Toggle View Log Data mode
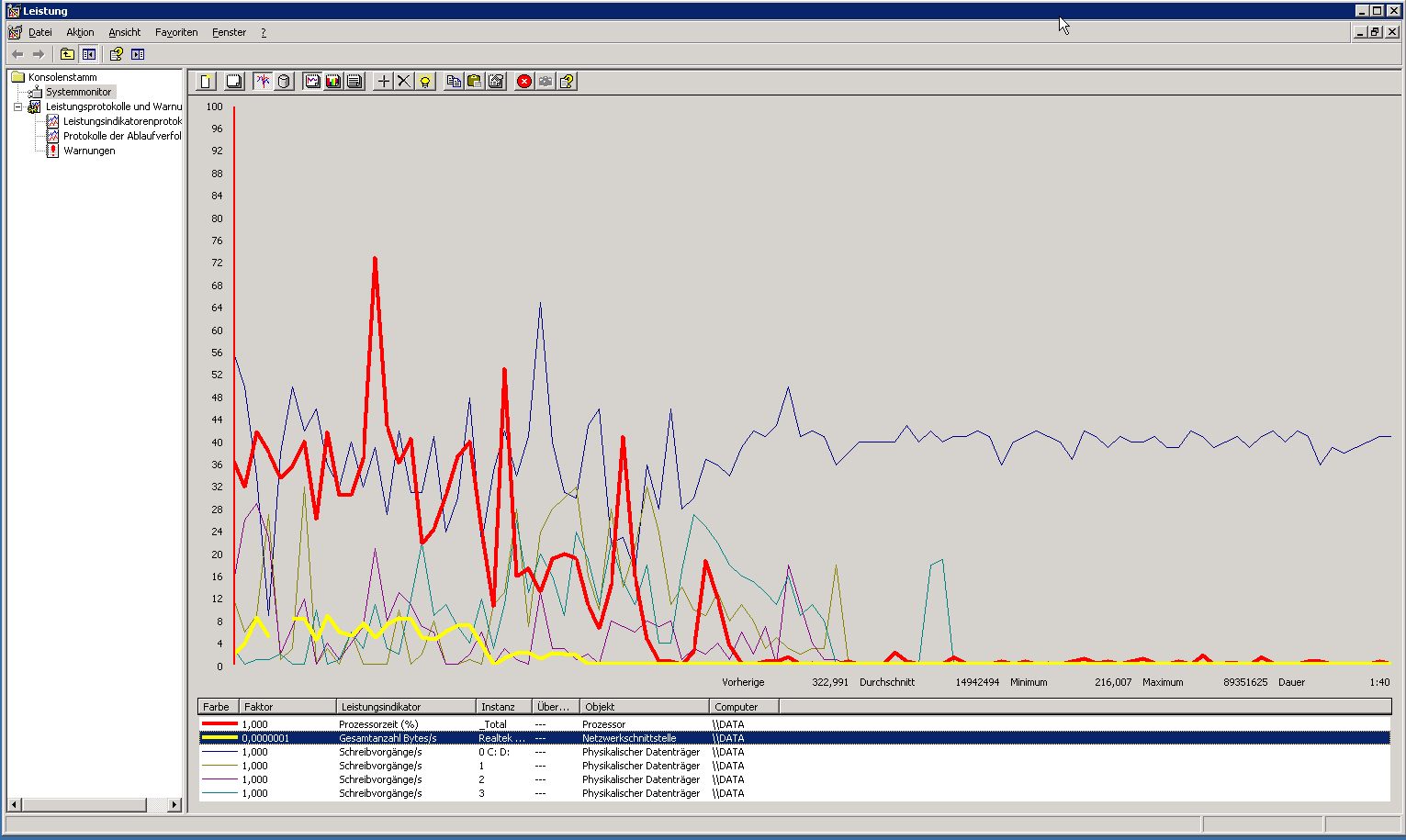This screenshot has height=840, width=1406. pos(283,81)
